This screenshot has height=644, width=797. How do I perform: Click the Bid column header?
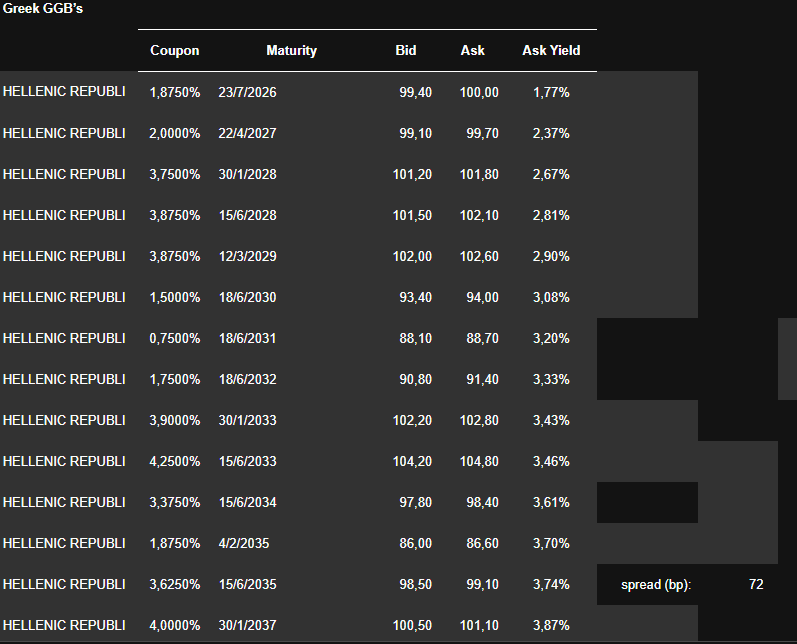pos(406,50)
